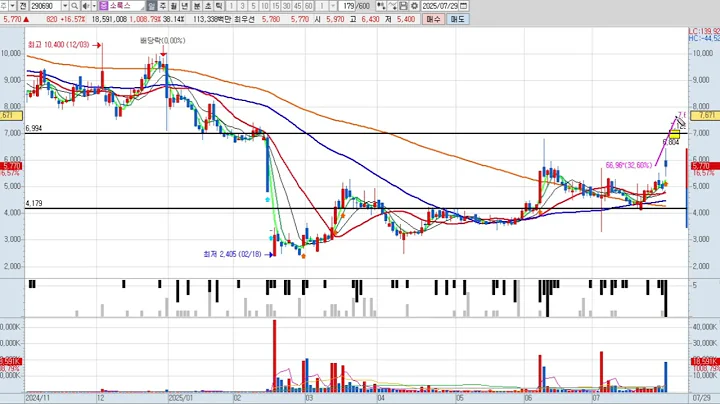The image size is (720, 404).
Task: Click the 6,994 horizontal line label
Action: click(34, 129)
